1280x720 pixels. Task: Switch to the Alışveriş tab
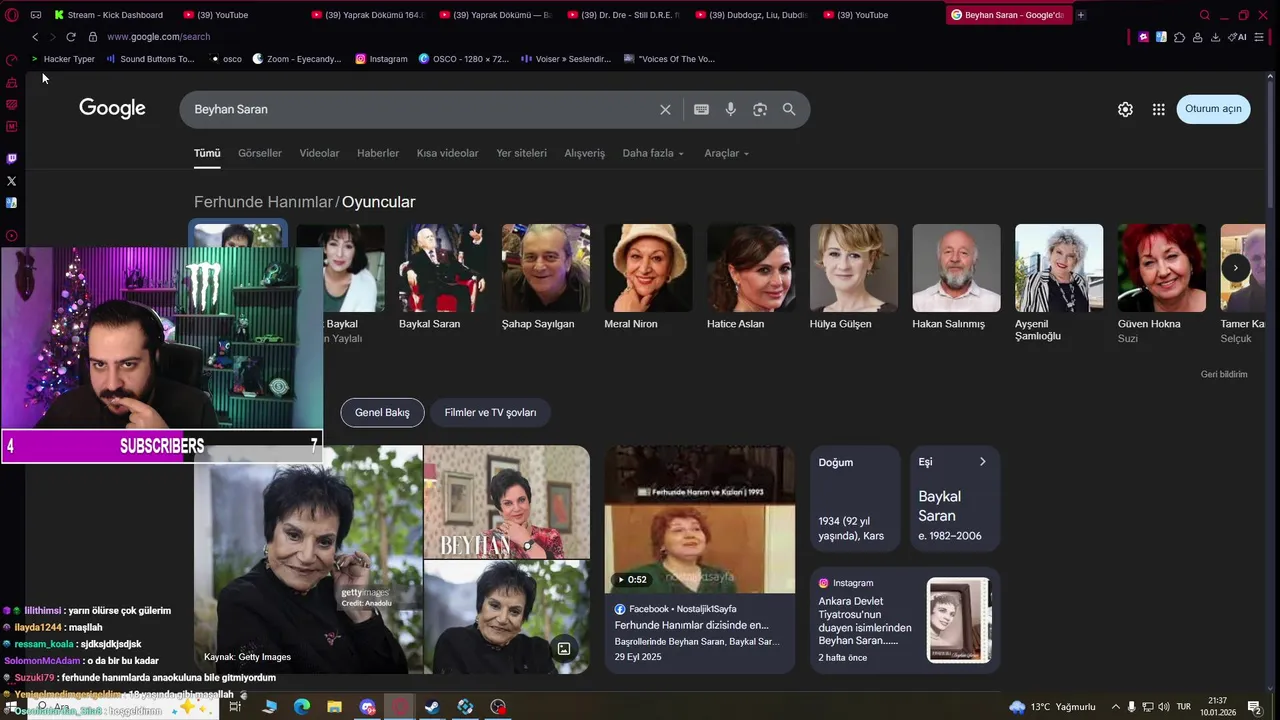[x=585, y=153]
